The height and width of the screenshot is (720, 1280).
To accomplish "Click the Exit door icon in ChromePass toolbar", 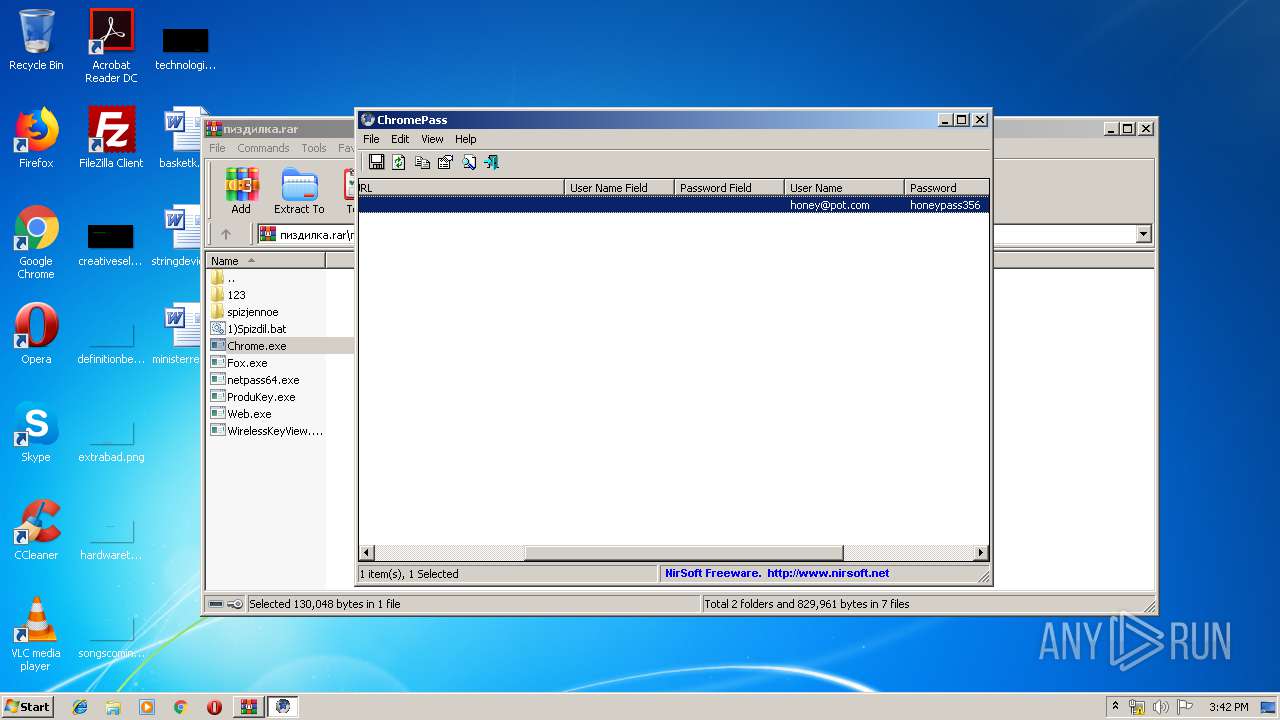I will click(491, 162).
